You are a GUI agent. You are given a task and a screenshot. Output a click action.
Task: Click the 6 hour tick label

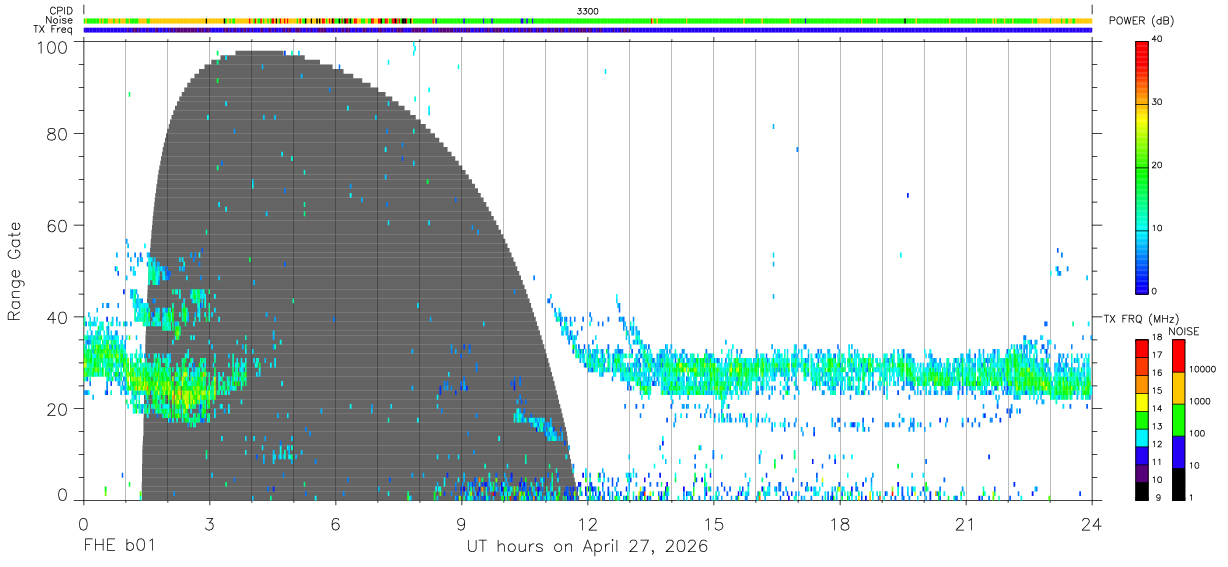(x=335, y=524)
